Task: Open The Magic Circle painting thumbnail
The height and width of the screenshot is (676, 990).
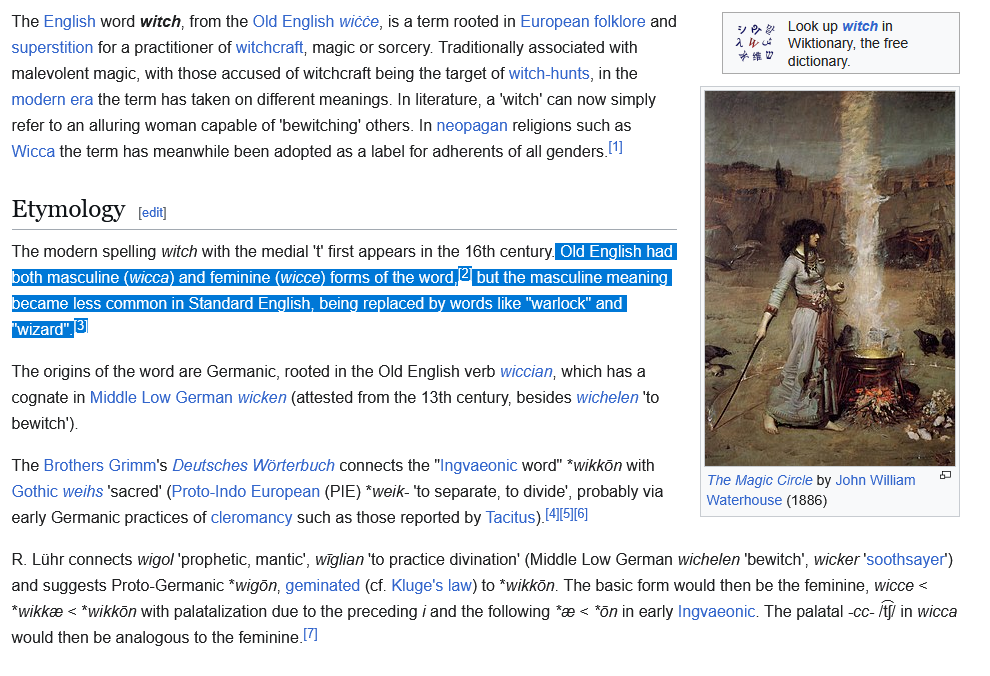Action: [830, 278]
